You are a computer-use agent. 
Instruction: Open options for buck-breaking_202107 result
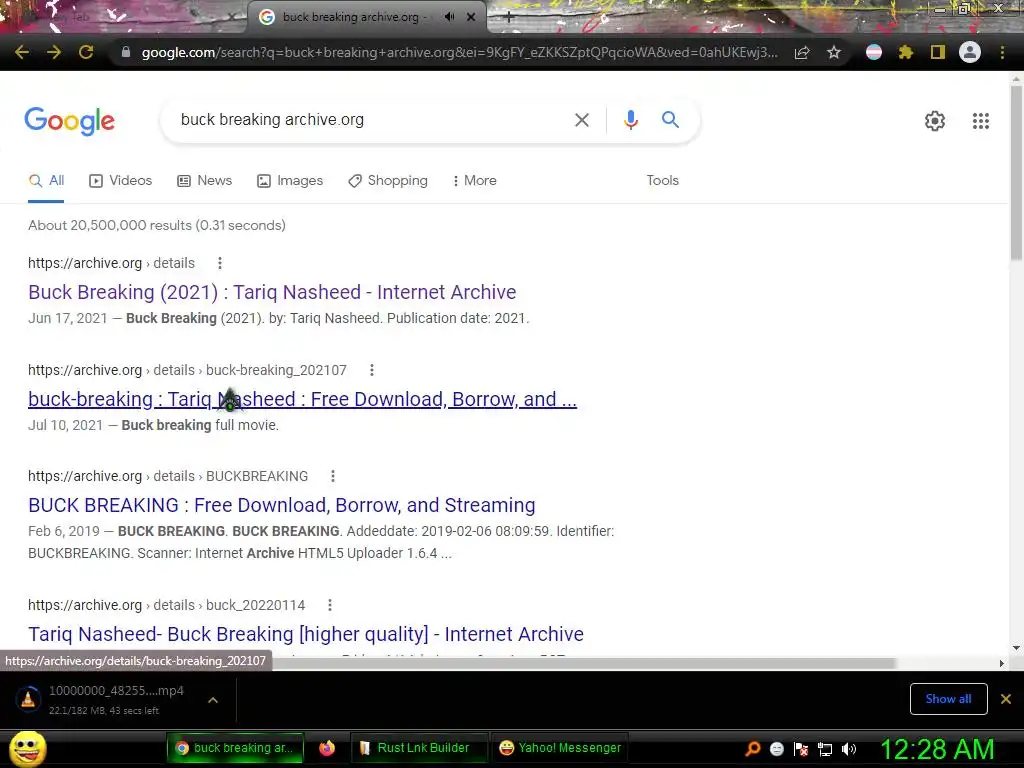click(372, 370)
